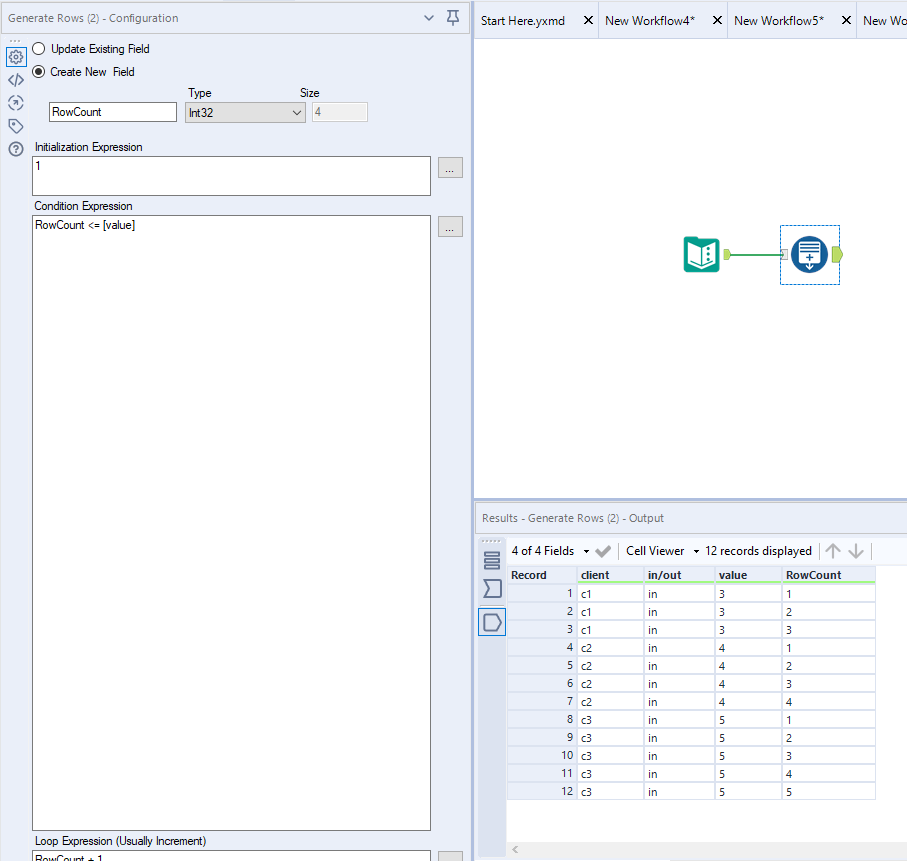Open the Type dropdown showing Int32
This screenshot has width=907, height=861.
(x=245, y=113)
